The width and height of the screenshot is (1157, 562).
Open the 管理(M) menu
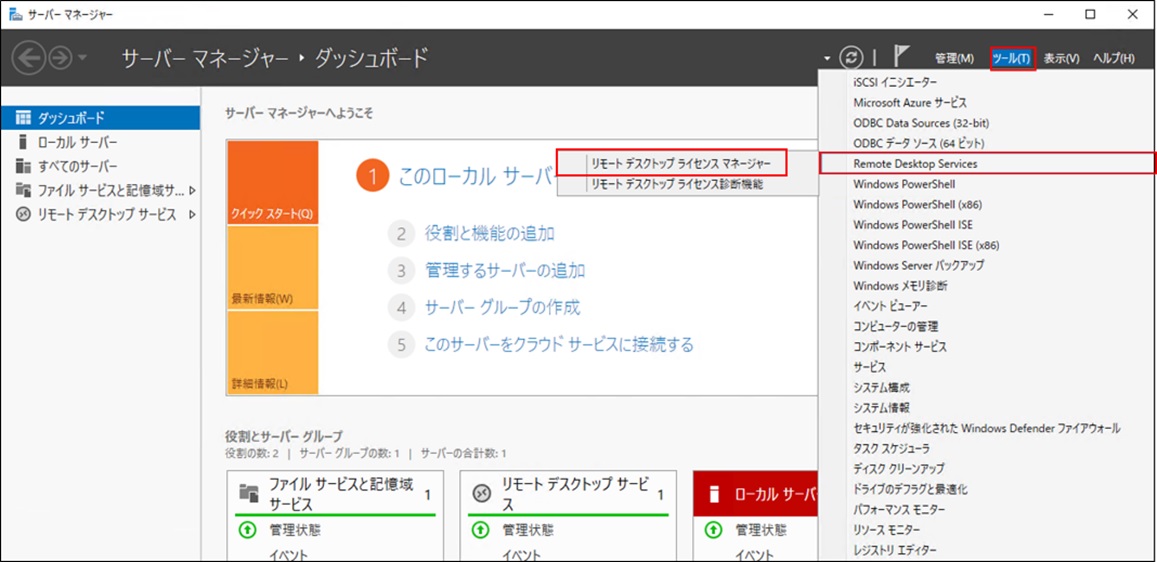tap(953, 58)
